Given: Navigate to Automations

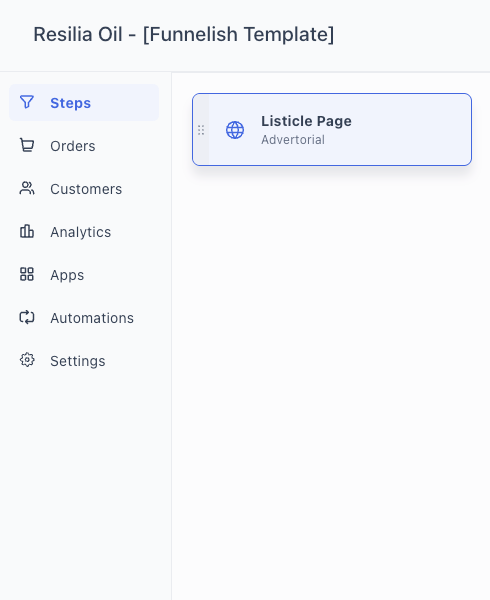Looking at the screenshot, I should [84, 318].
